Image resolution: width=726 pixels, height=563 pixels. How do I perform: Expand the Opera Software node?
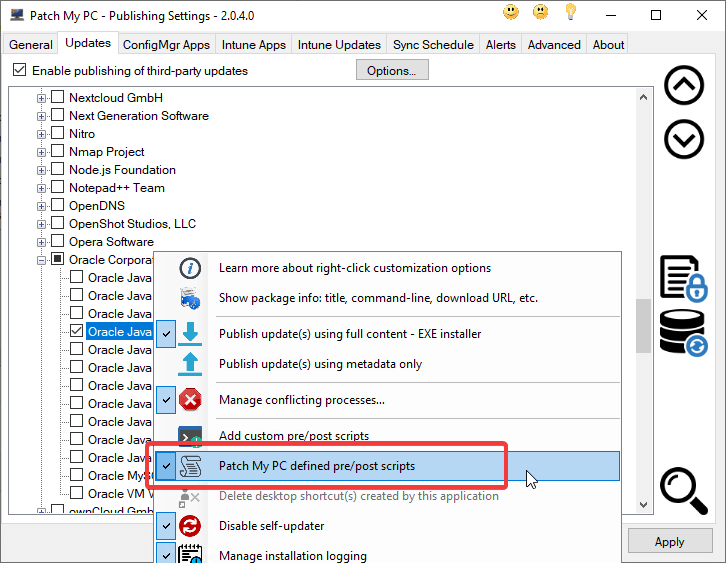tap(41, 242)
